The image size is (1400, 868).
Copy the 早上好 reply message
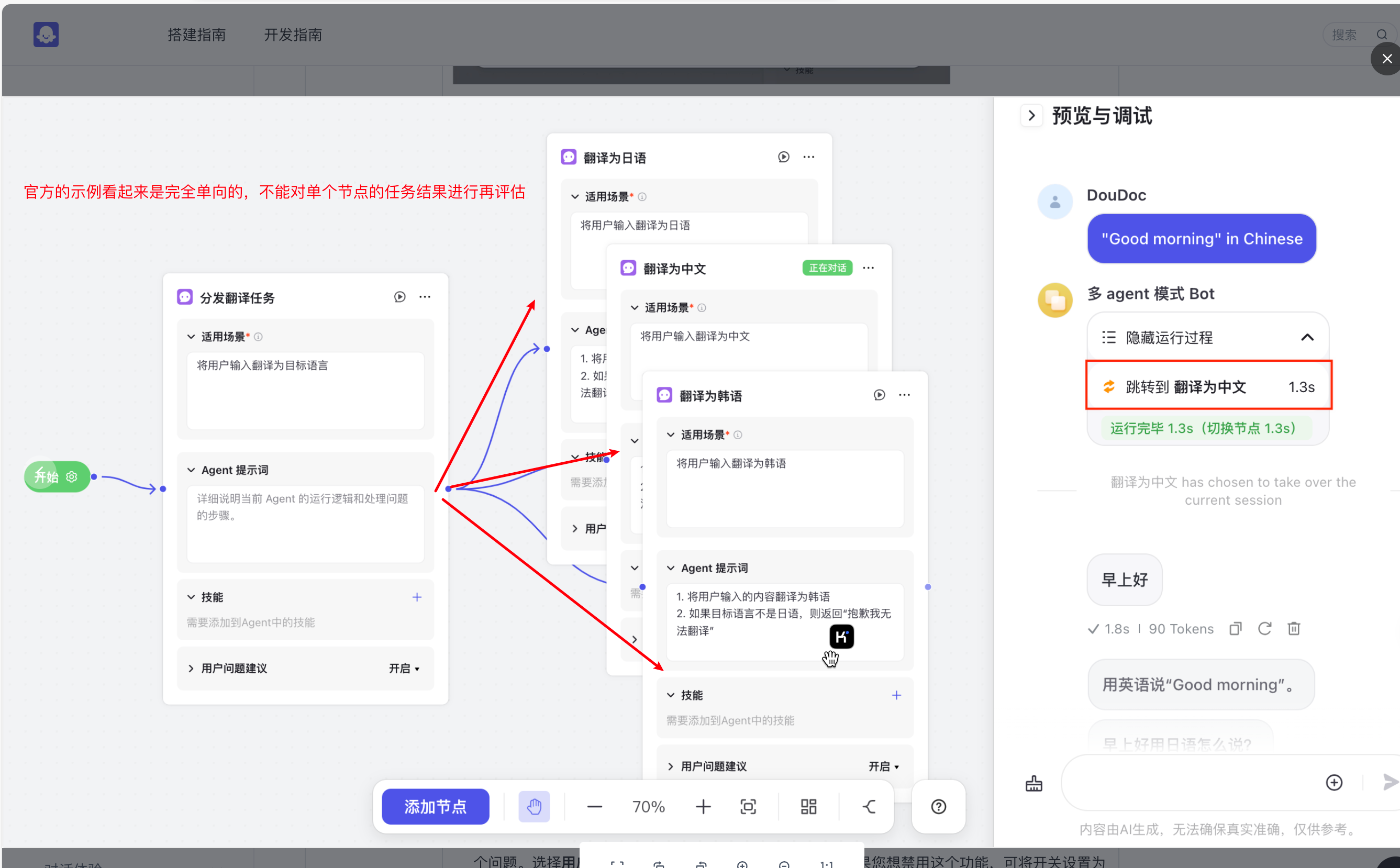[1235, 629]
